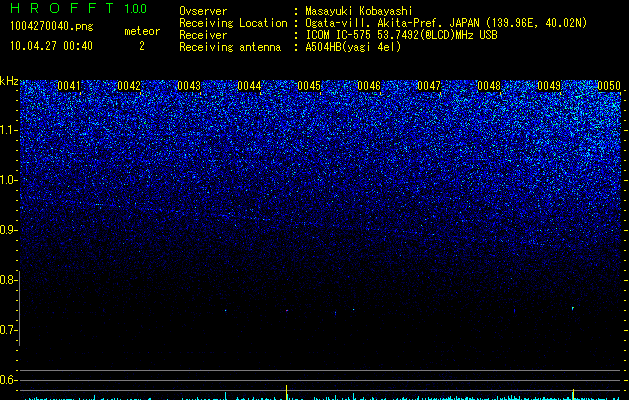
Task: Click time marker 0042
Action: pyautogui.click(x=129, y=86)
